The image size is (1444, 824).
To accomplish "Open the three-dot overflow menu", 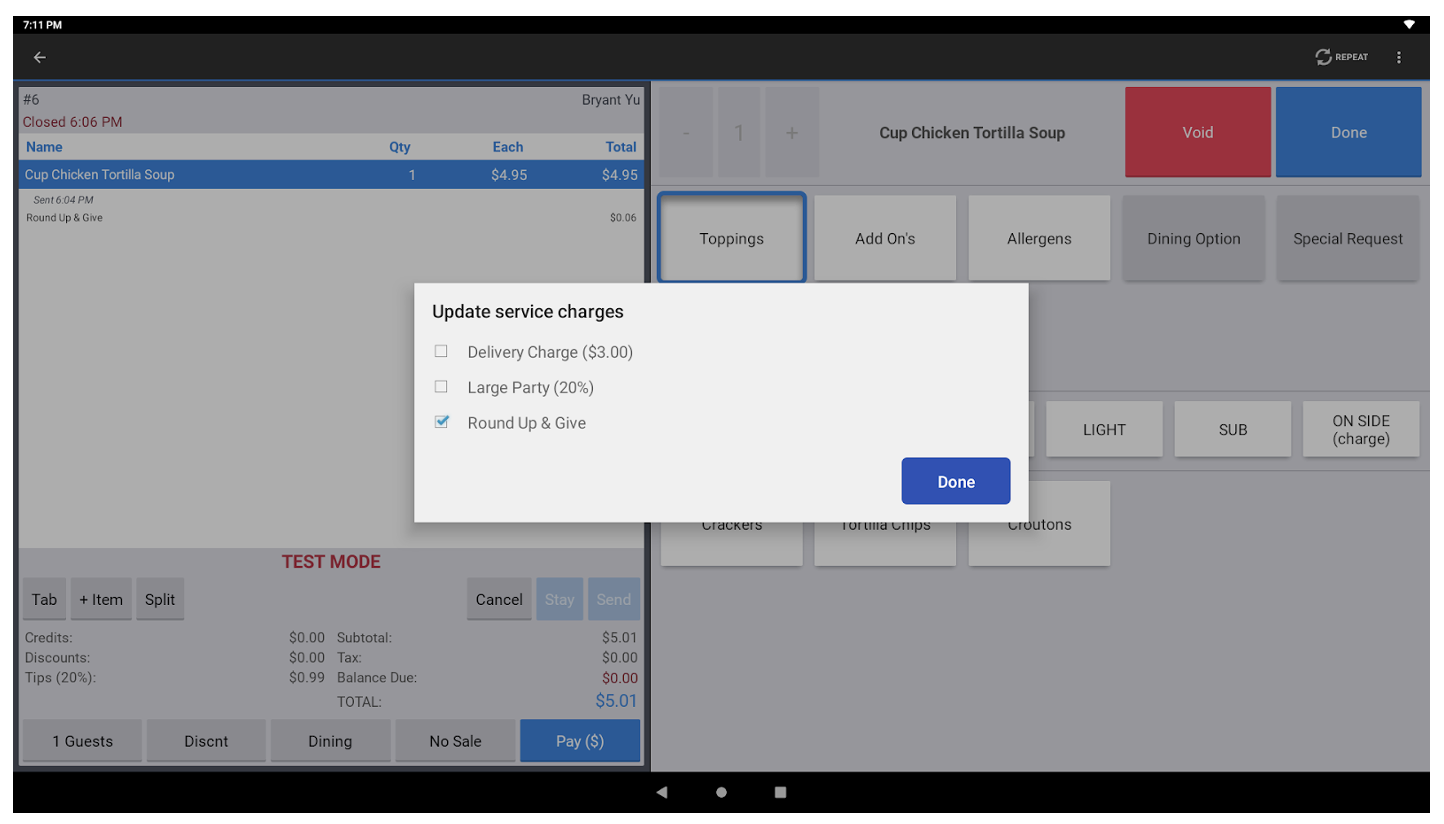I will pyautogui.click(x=1398, y=58).
